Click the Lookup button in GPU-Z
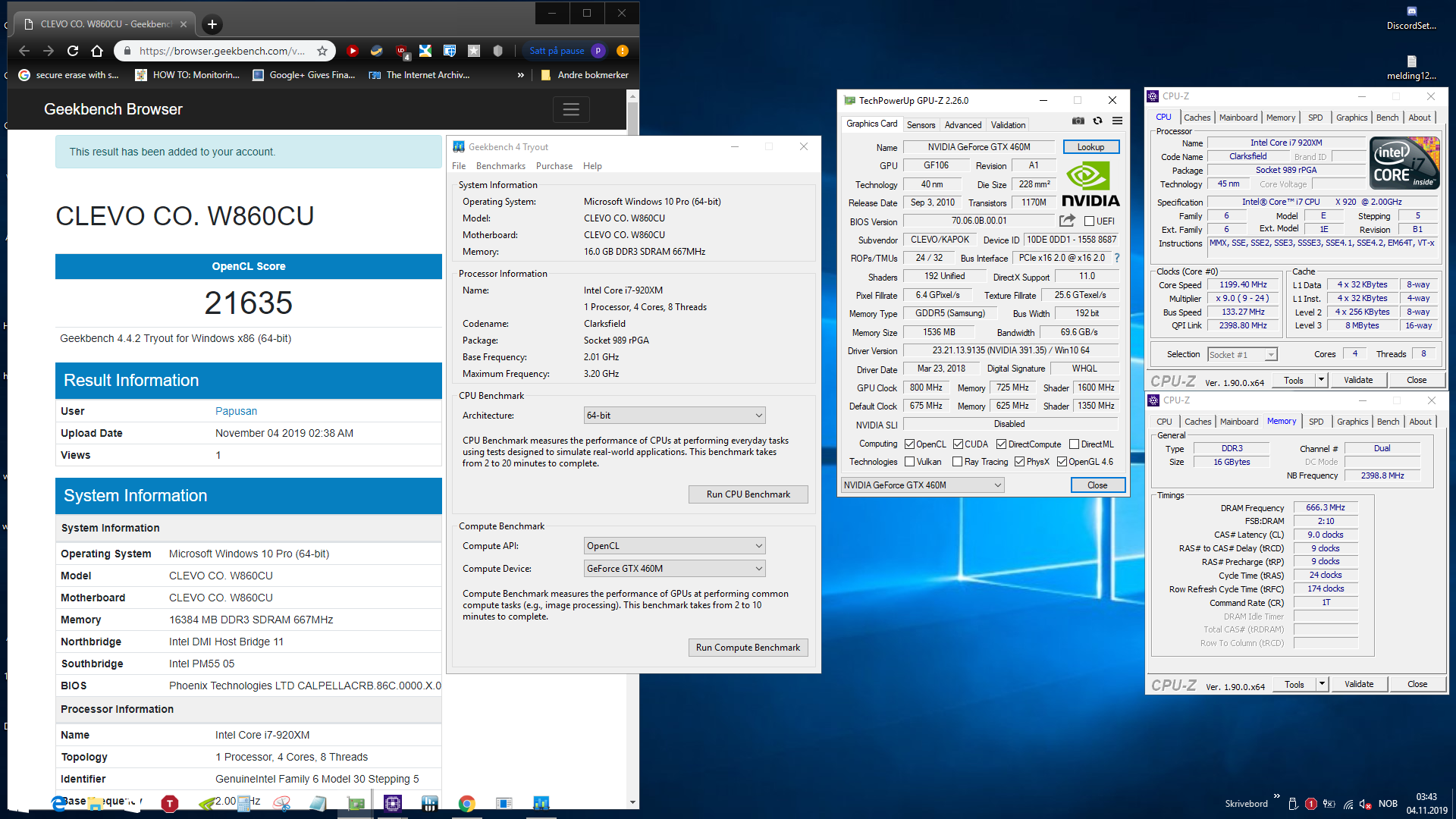1456x819 pixels. coord(1090,147)
